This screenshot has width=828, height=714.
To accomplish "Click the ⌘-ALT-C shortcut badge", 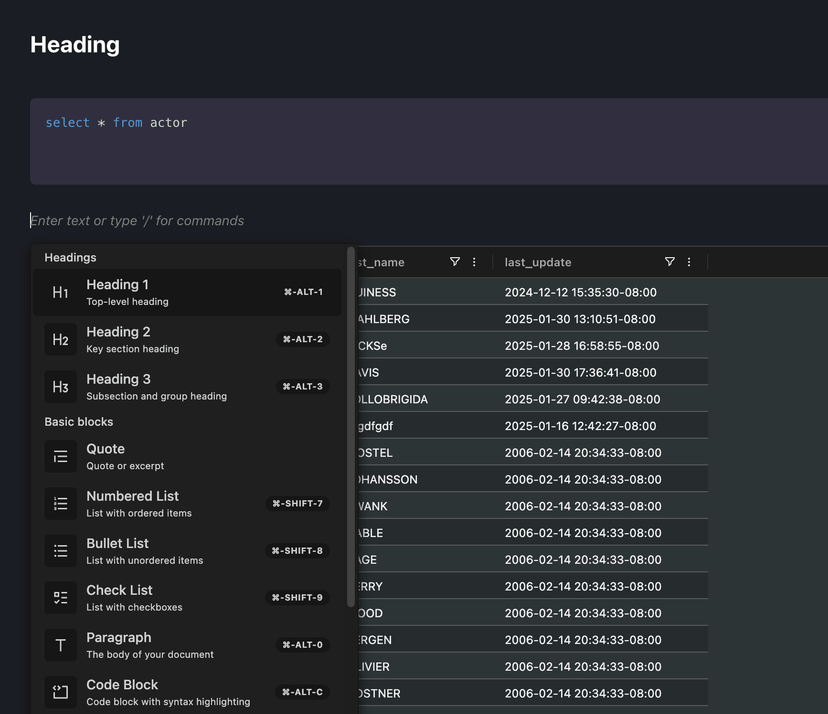I will [x=302, y=692].
